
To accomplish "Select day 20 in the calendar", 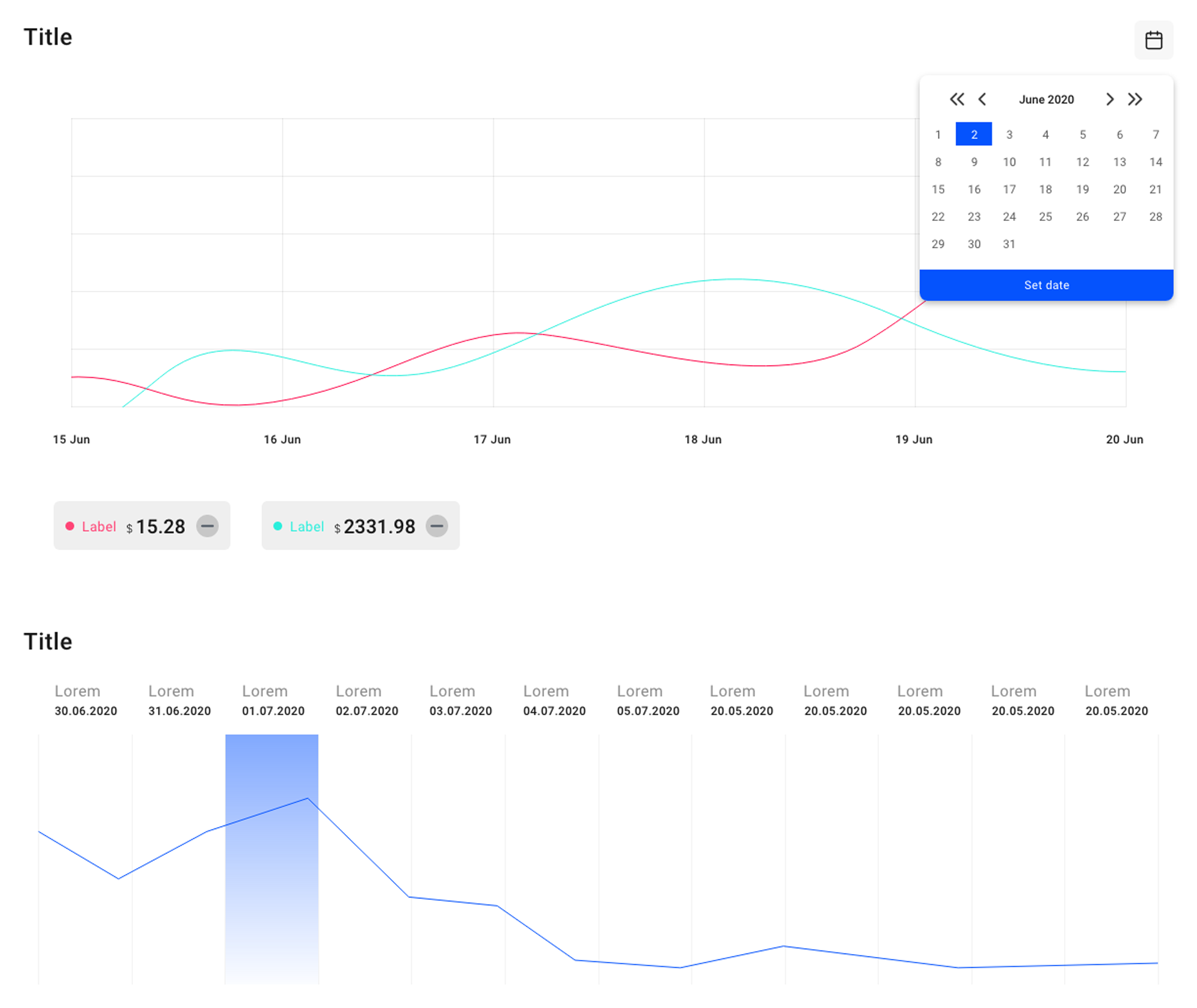I will (x=1119, y=189).
